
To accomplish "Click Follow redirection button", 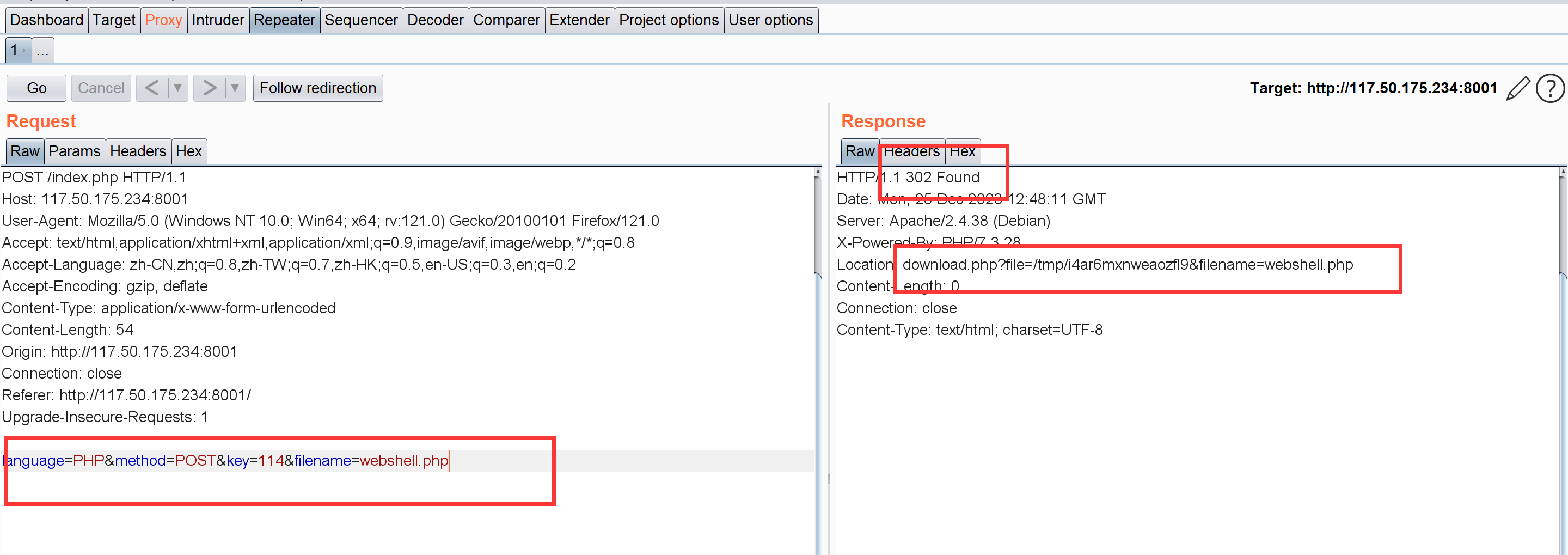I will coord(318,88).
